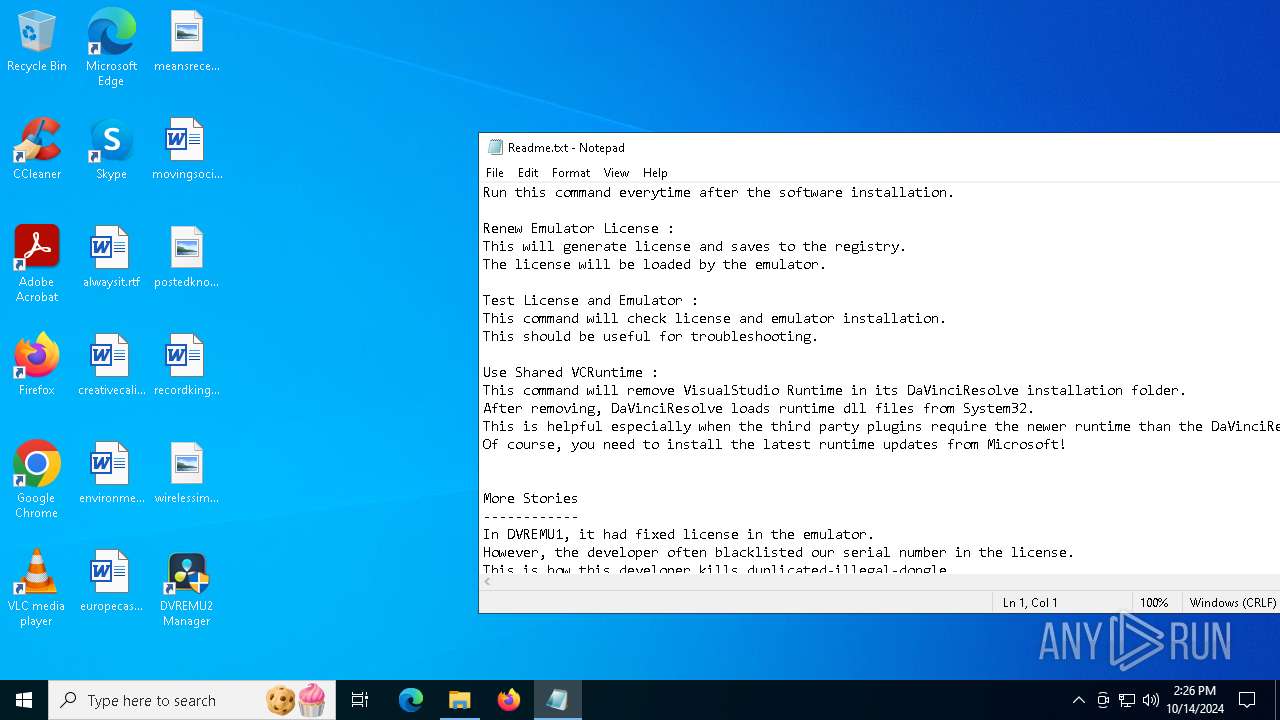
Task: Click the line 'Run this command everytime after...'
Action: (718, 192)
